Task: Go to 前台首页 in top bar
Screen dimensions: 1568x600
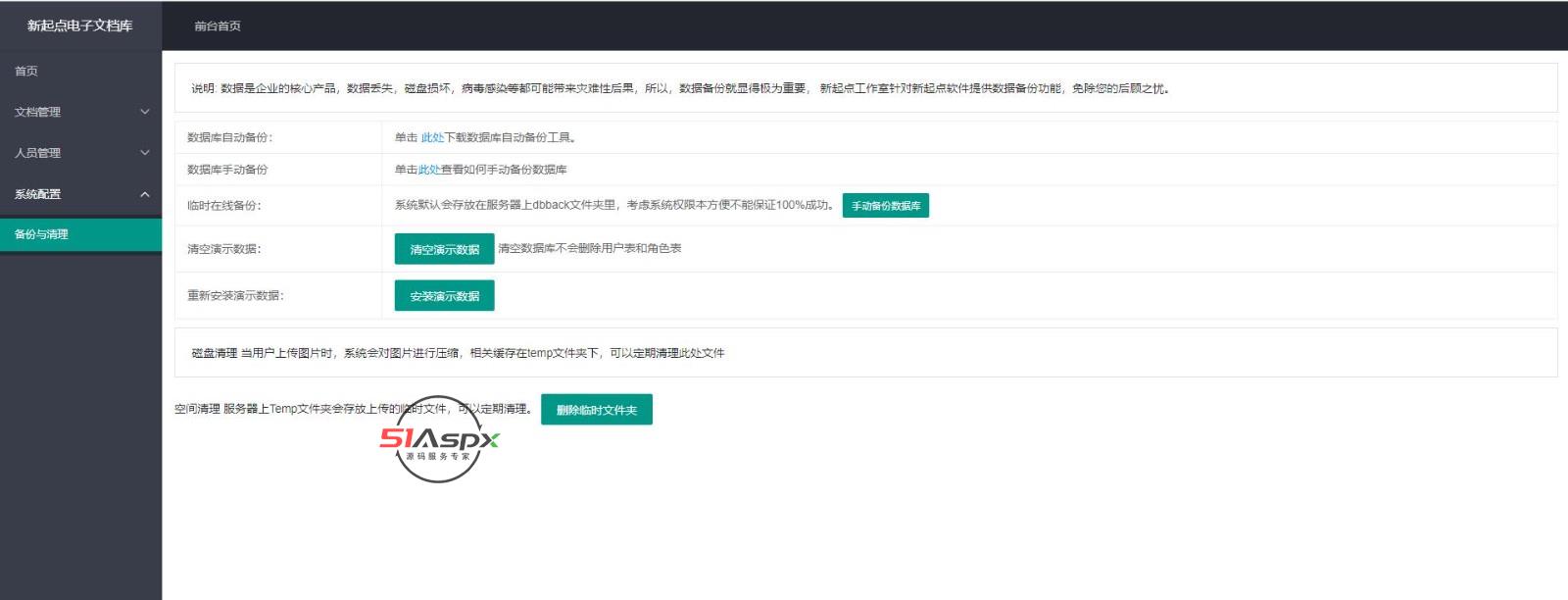Action: 218,26
